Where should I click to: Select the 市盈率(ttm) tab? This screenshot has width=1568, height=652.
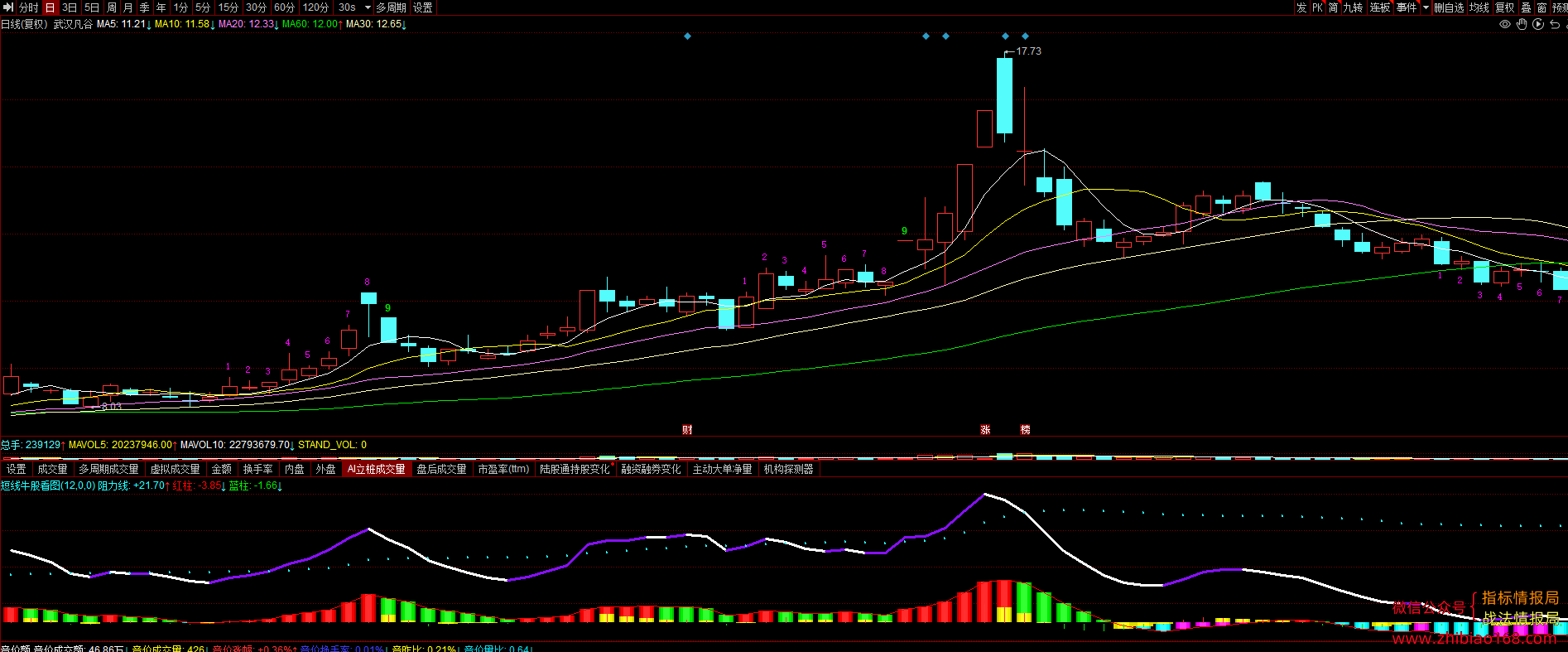click(503, 469)
